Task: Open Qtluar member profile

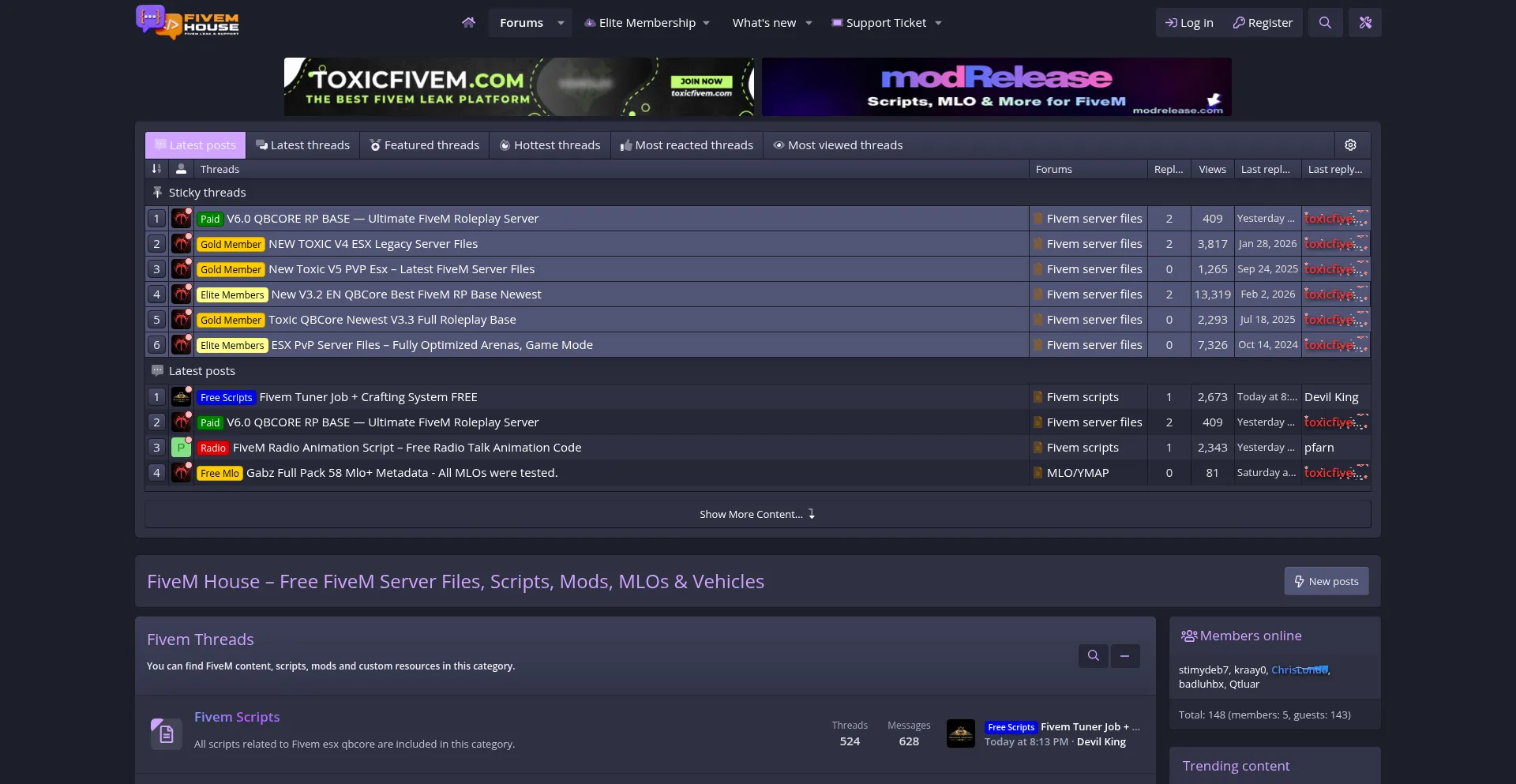Action: tap(1244, 684)
